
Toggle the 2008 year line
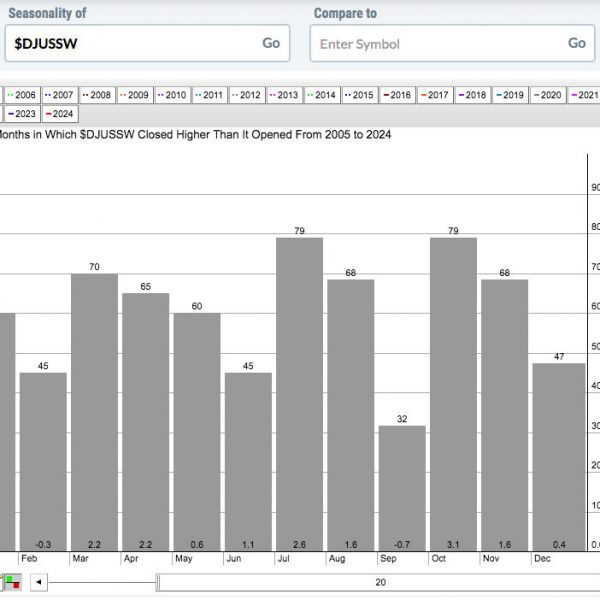97,95
